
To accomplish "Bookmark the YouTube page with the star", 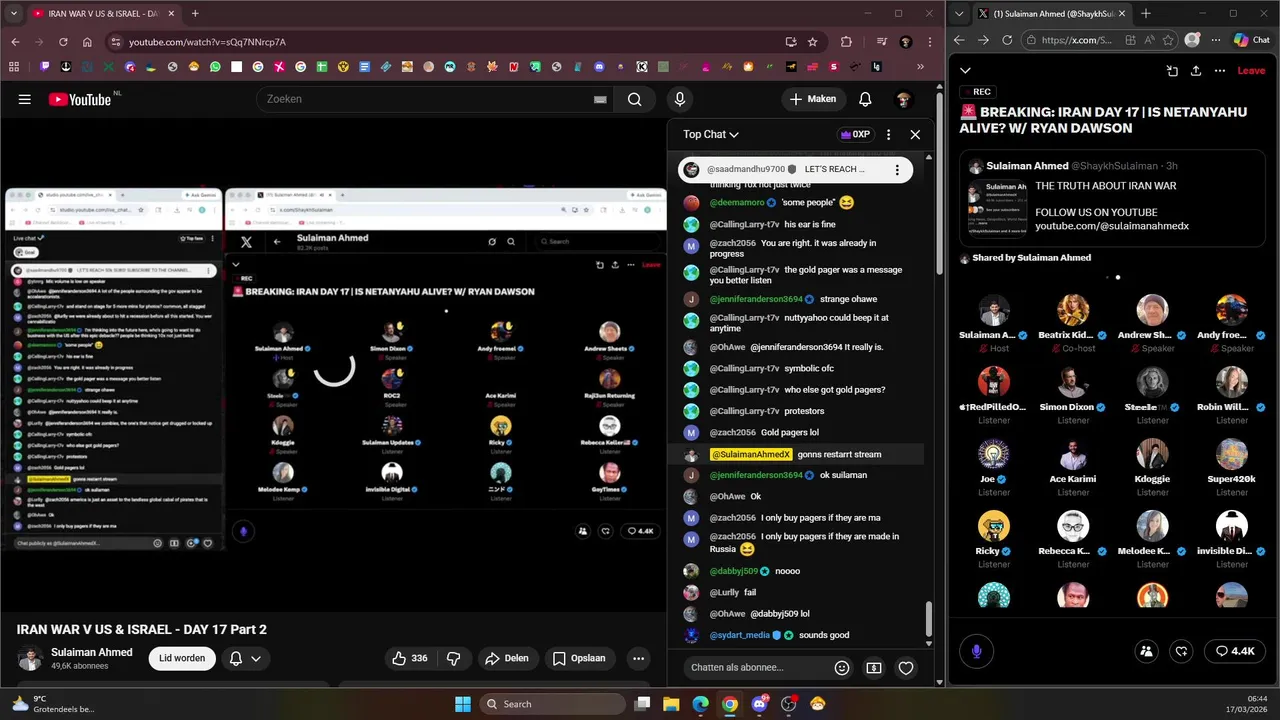I will (813, 42).
